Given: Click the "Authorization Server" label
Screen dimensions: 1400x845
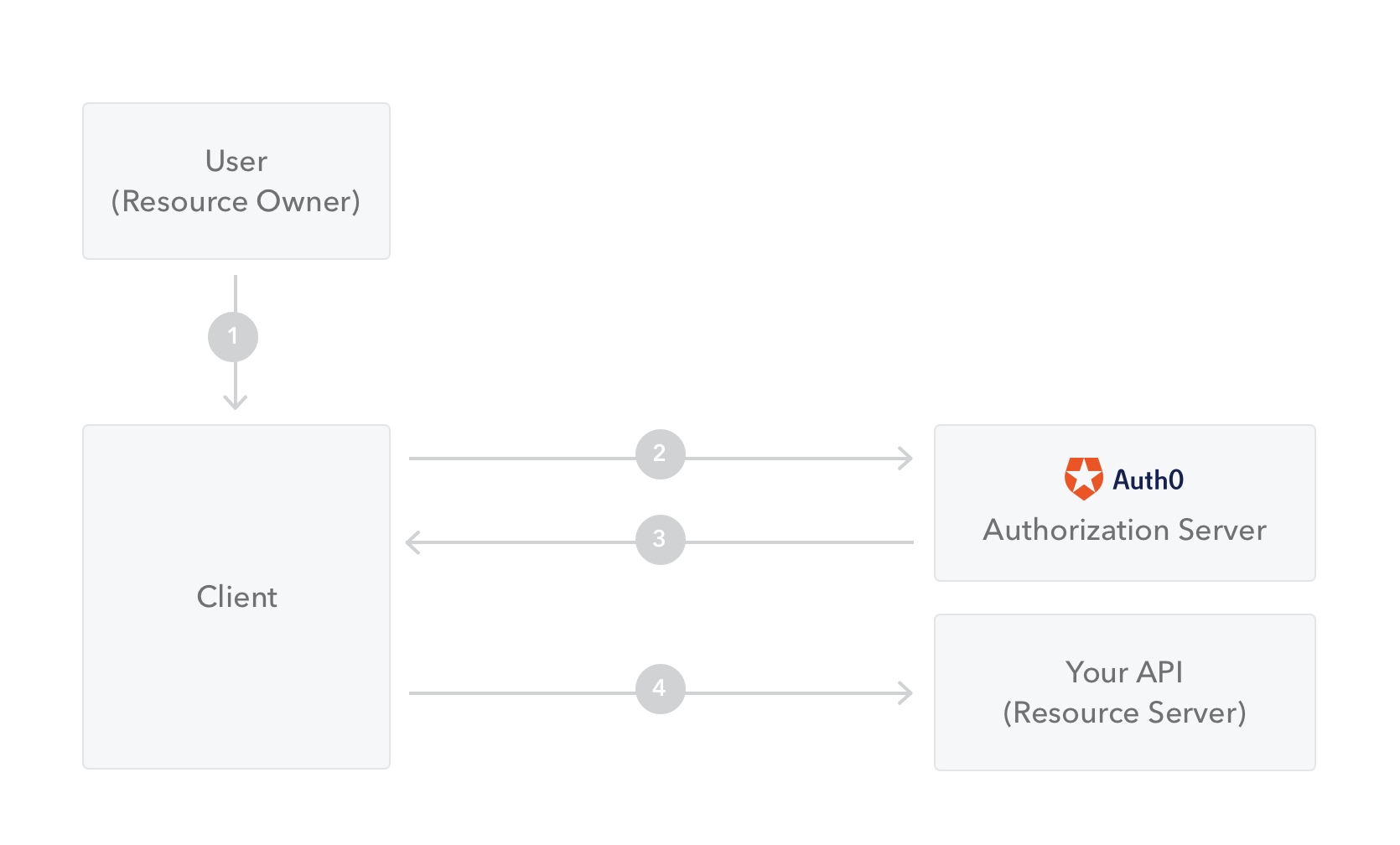Looking at the screenshot, I should [1124, 530].
